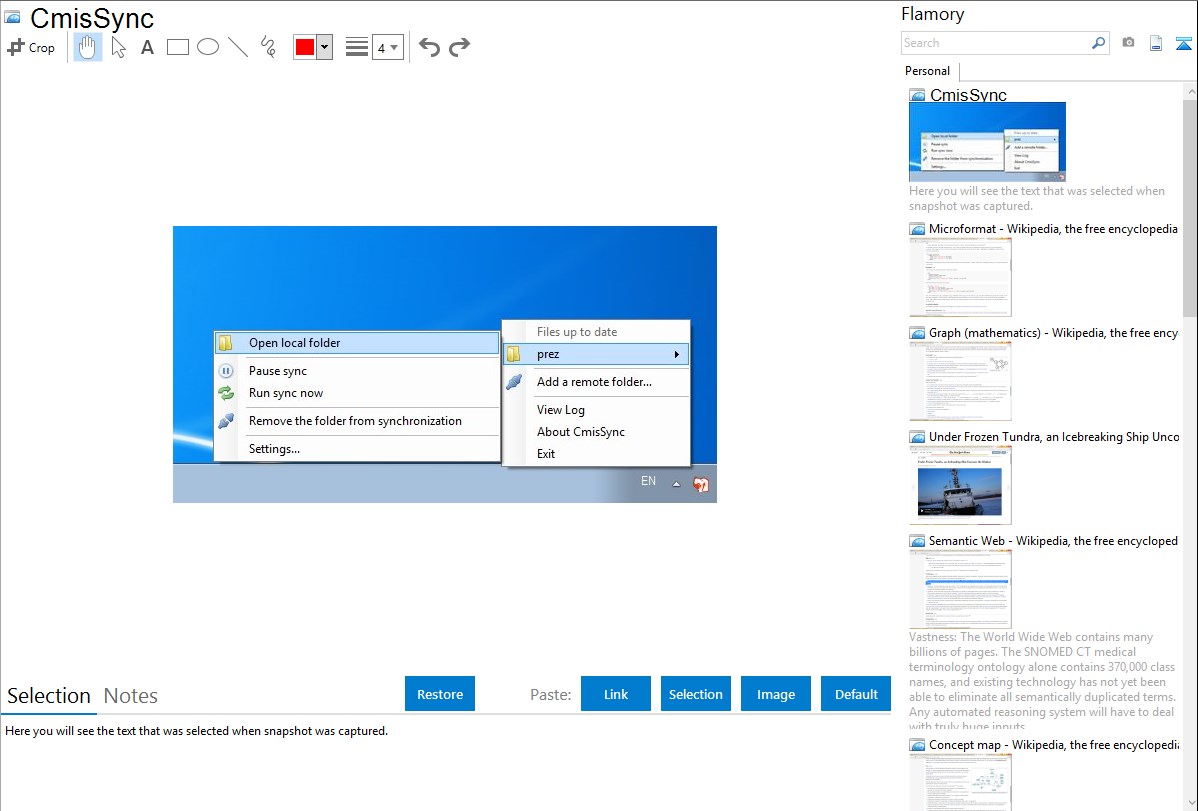Screen dimensions: 1198x811
Task: Open Settings... from the context menu
Action: coord(357,449)
